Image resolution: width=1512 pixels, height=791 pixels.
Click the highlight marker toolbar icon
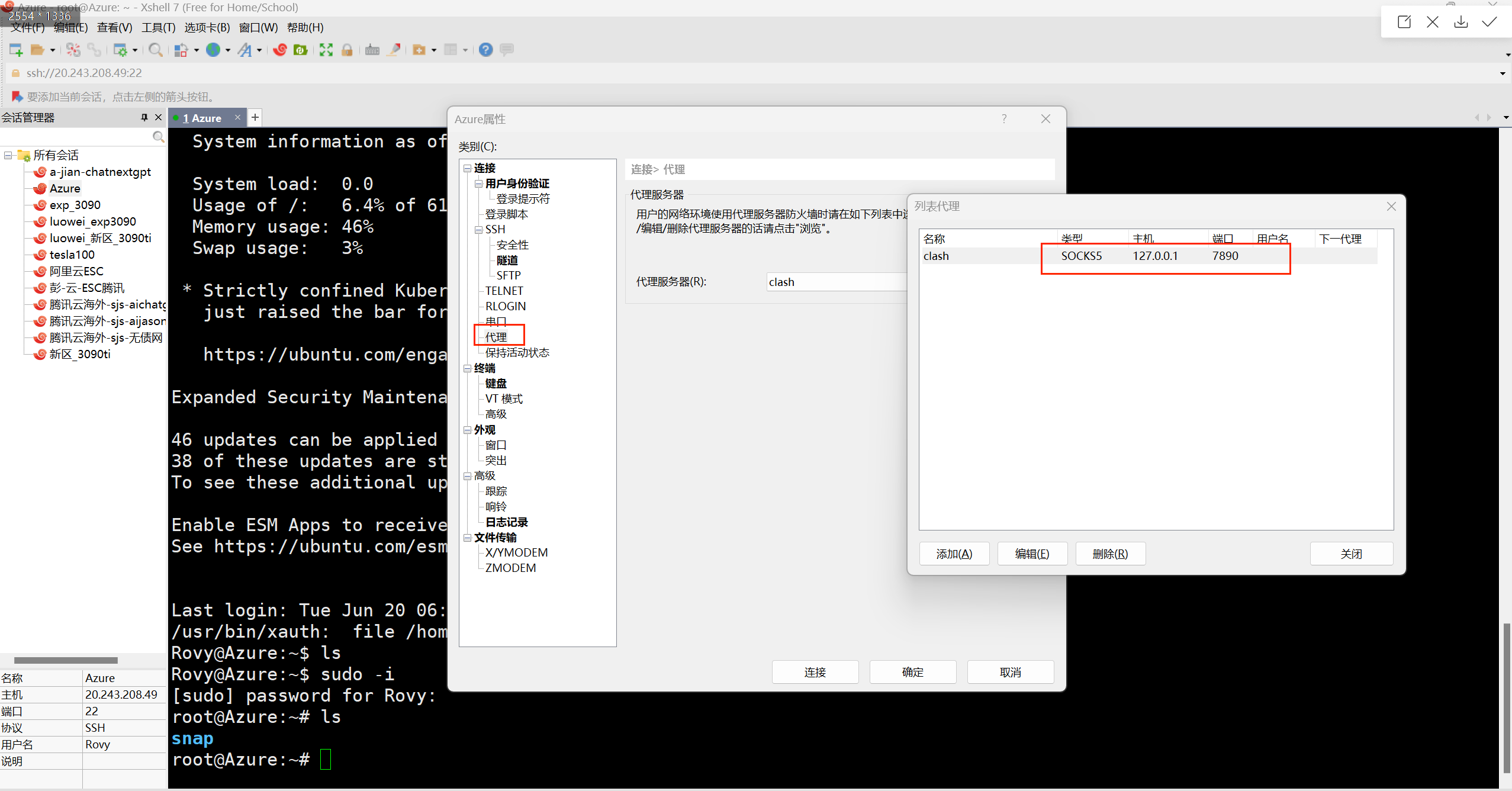tap(394, 50)
